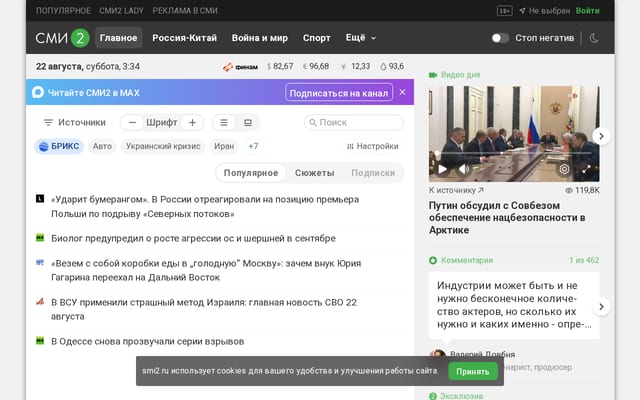The width and height of the screenshot is (640, 400).
Task: Click source icon beside 'Ударит бумерангом' headline
Action: [x=40, y=199]
